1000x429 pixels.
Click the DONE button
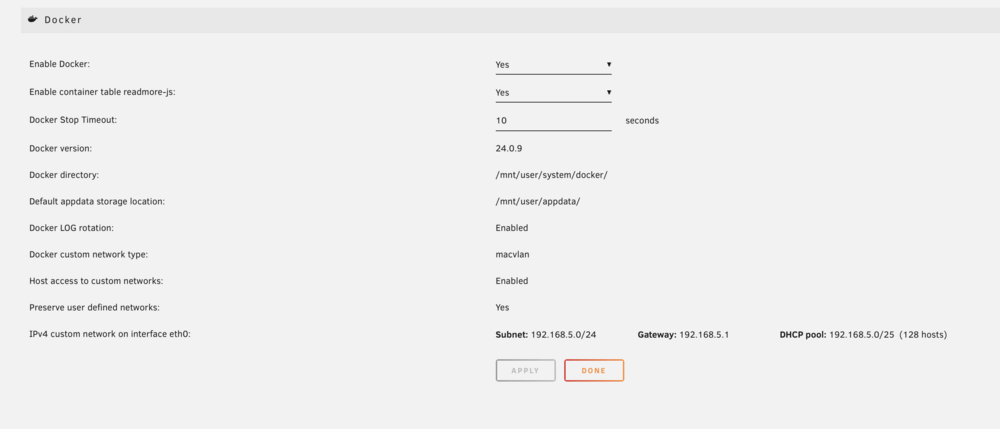[594, 370]
